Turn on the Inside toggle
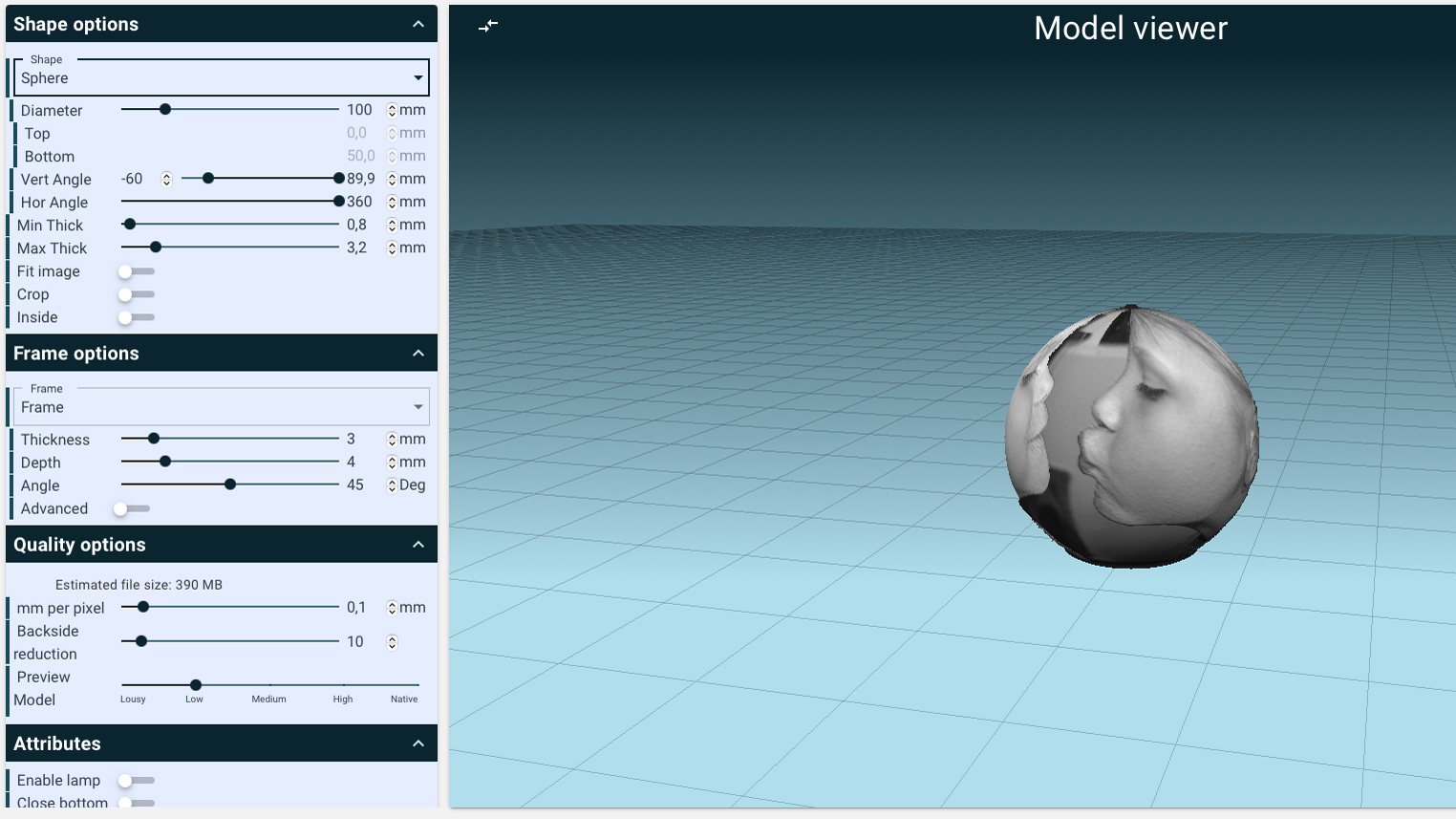 click(135, 317)
